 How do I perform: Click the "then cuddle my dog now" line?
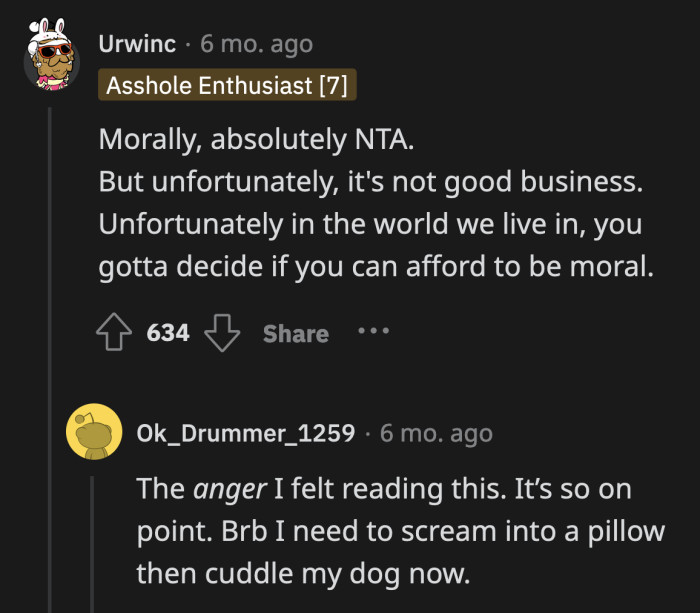(304, 572)
